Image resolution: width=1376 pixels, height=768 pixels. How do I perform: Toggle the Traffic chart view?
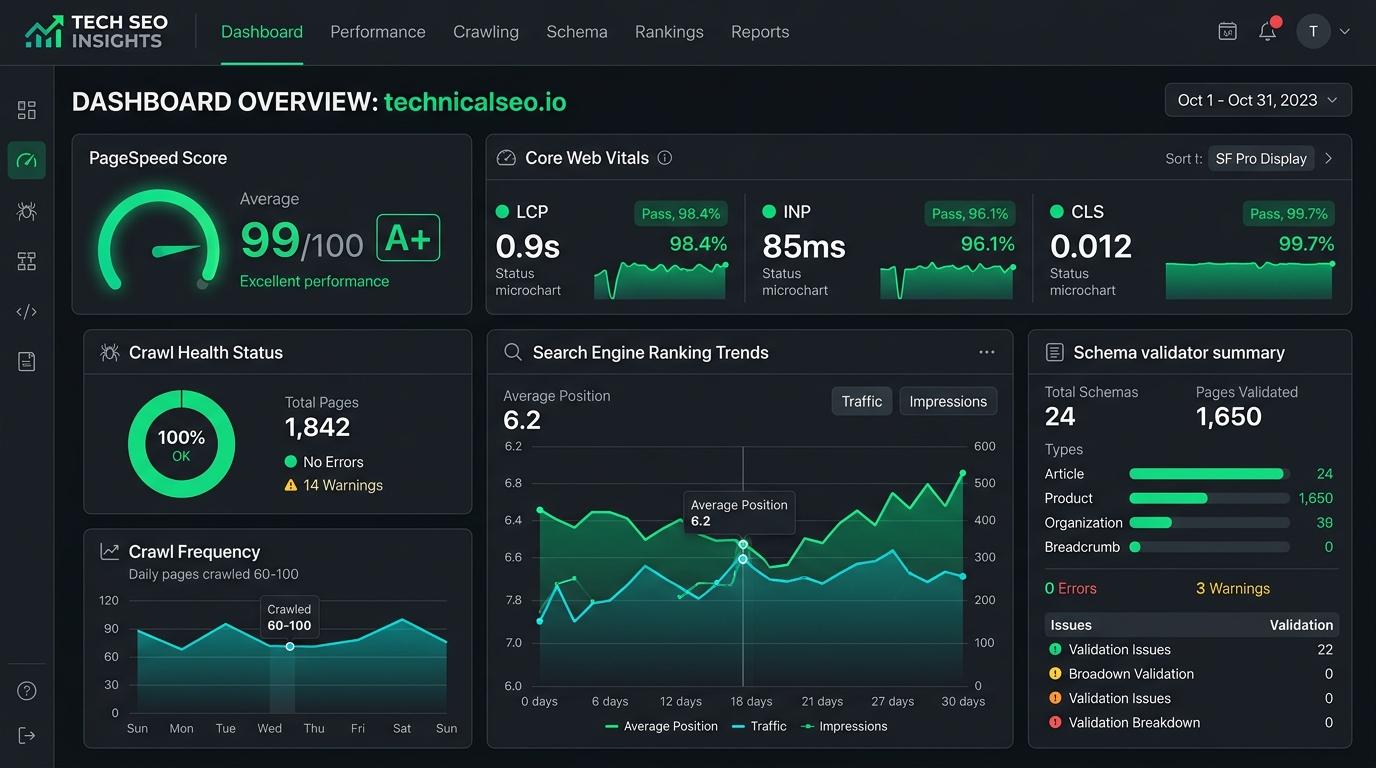[x=862, y=401]
